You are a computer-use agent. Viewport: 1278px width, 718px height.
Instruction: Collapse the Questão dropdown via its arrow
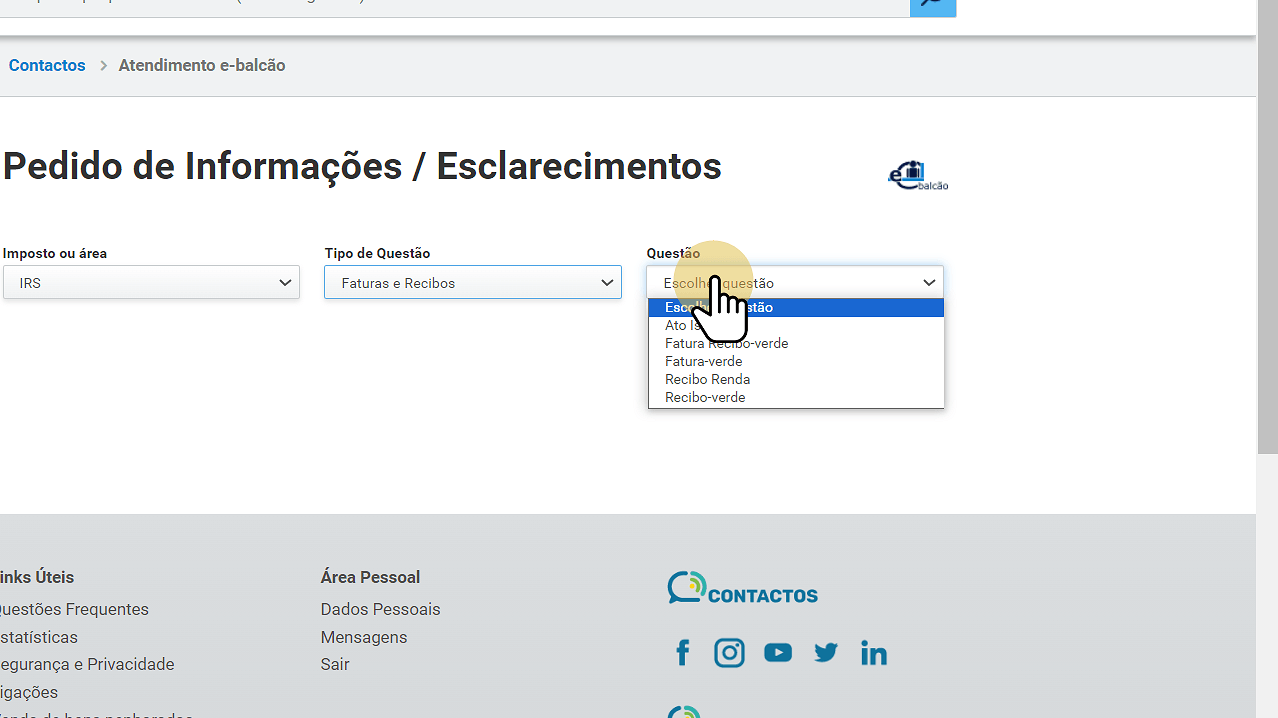pyautogui.click(x=928, y=283)
